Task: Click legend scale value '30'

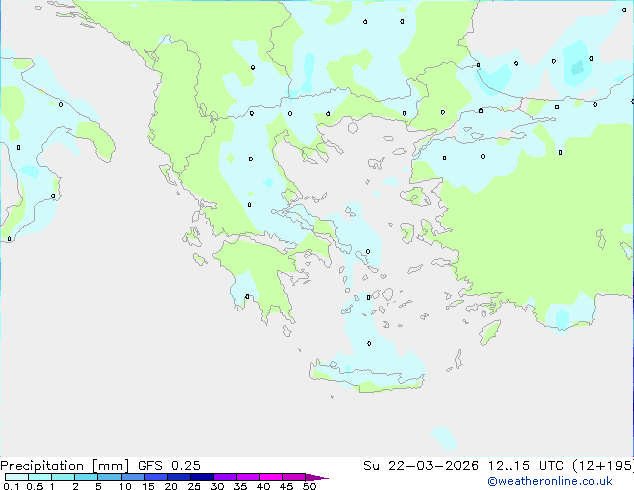Action: [x=217, y=486]
